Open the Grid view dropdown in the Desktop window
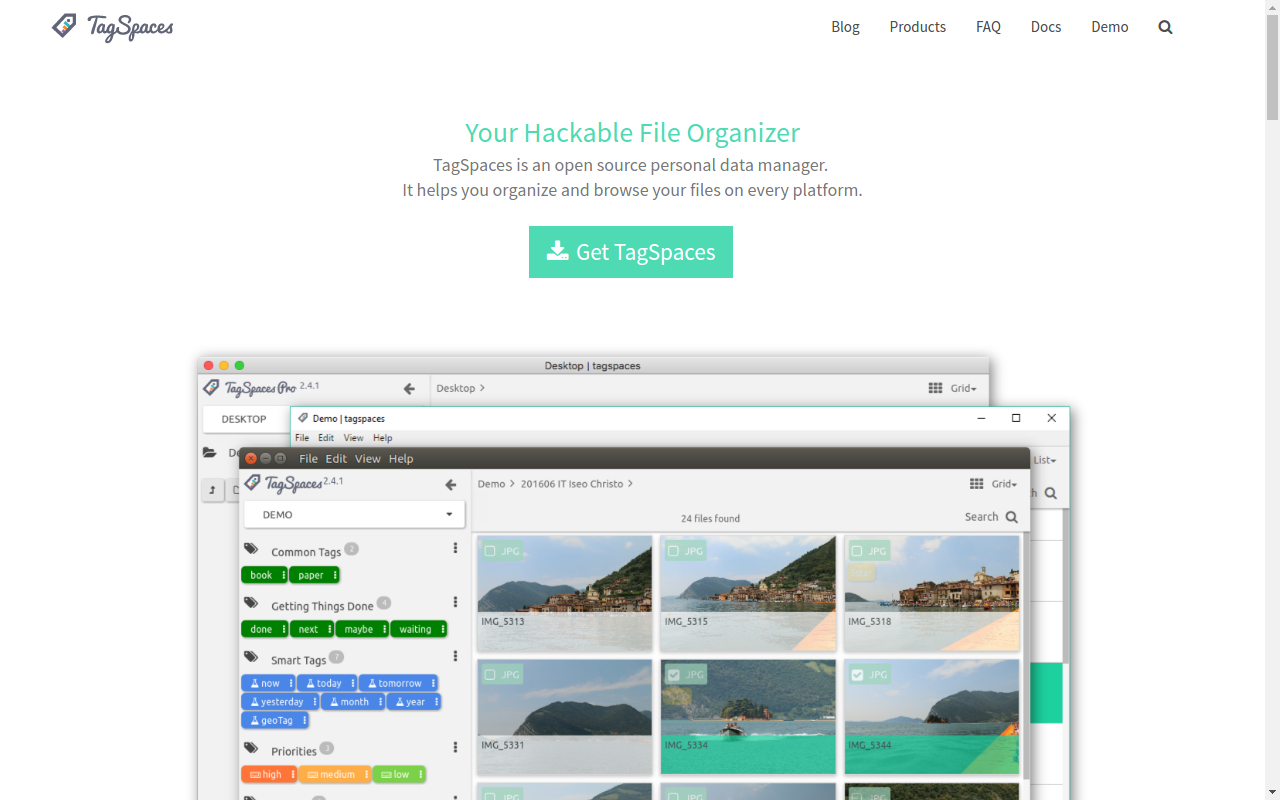The width and height of the screenshot is (1280, 800). [963, 388]
